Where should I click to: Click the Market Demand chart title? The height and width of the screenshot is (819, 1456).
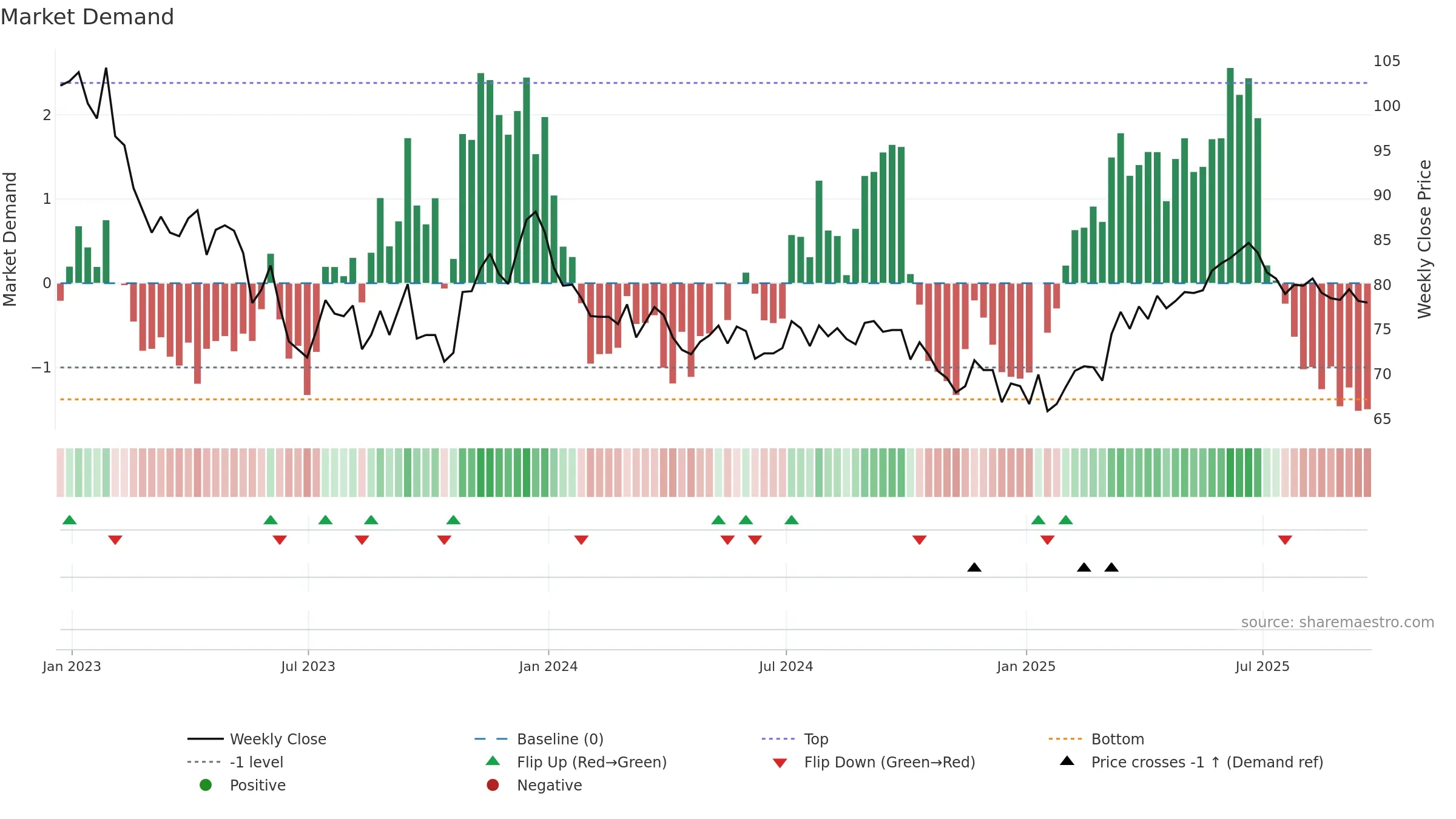87,17
